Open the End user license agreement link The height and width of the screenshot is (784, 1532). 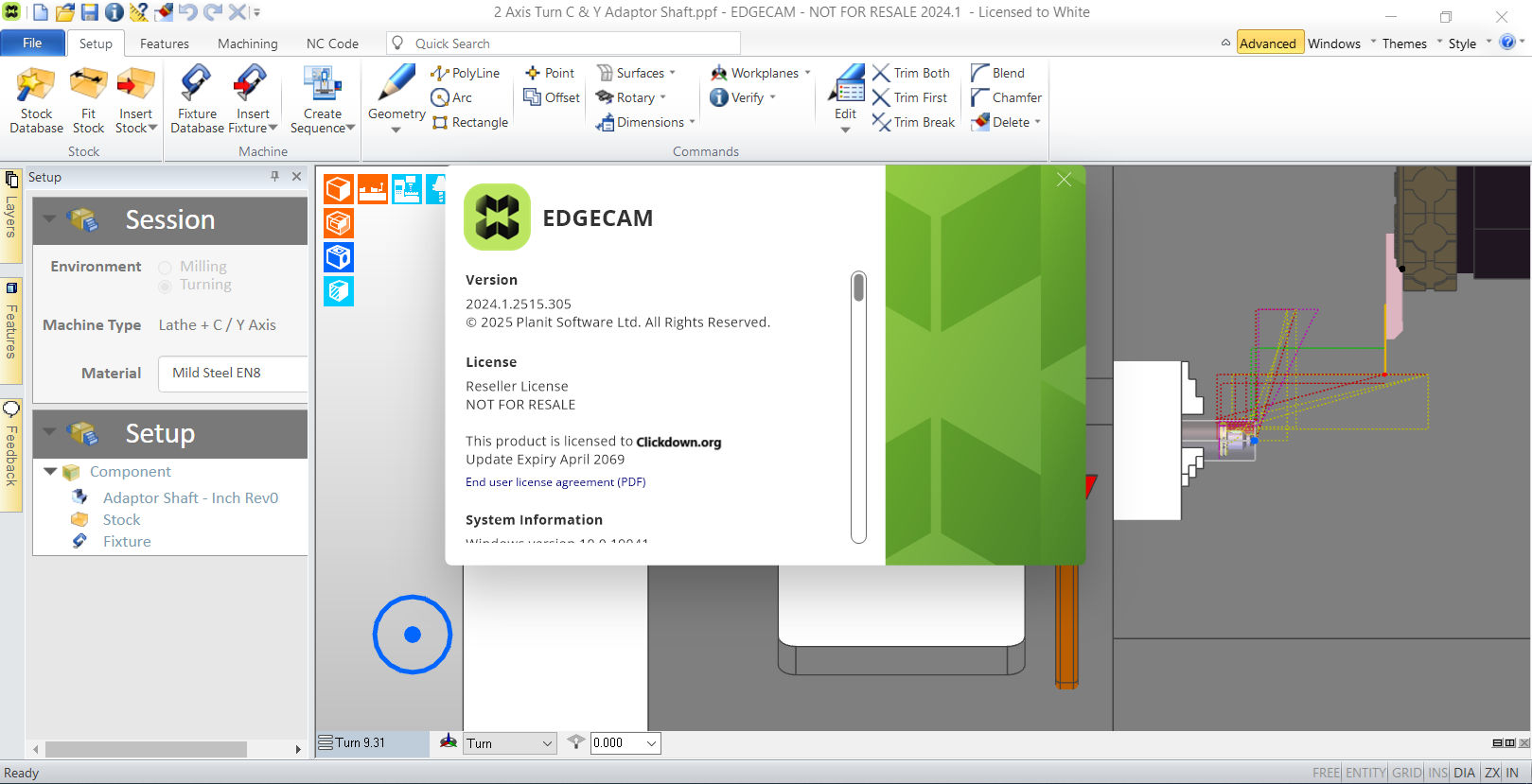(555, 482)
